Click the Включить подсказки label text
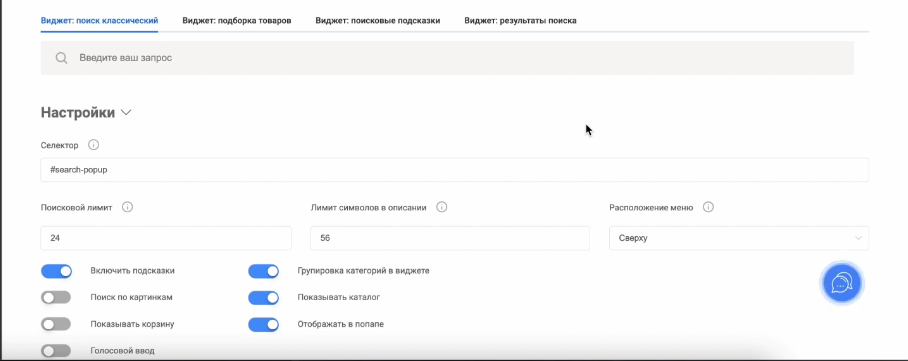This screenshot has width=908, height=361. point(133,271)
